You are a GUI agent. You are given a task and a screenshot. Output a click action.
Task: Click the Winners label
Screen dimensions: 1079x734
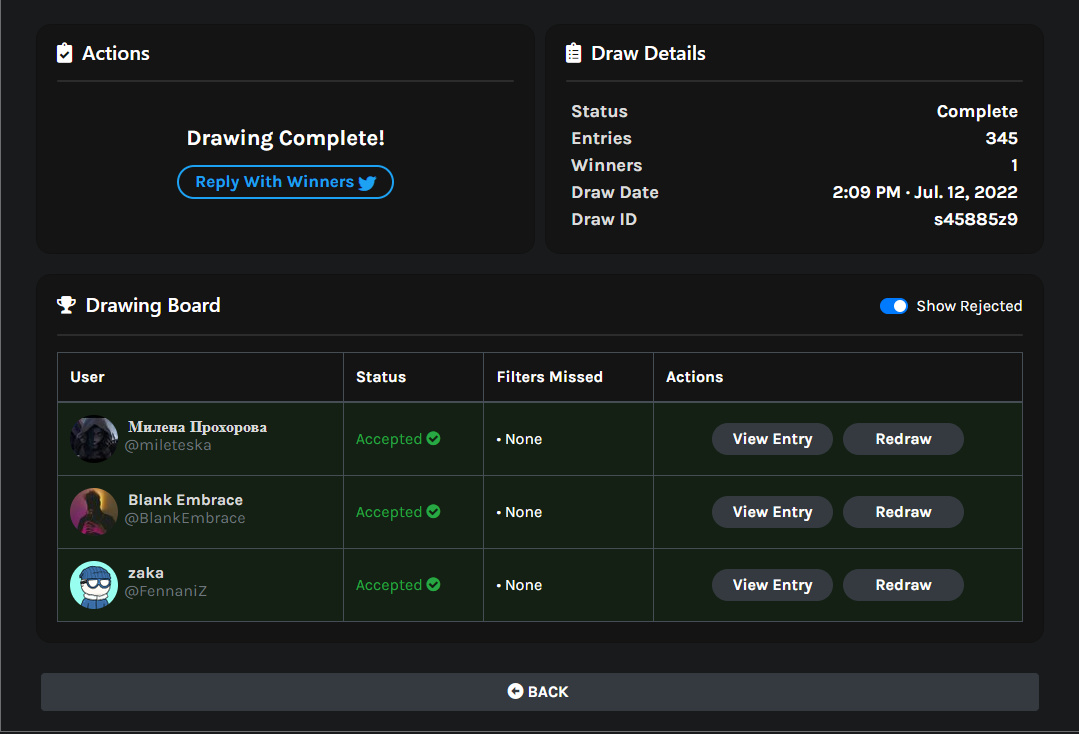tap(606, 165)
